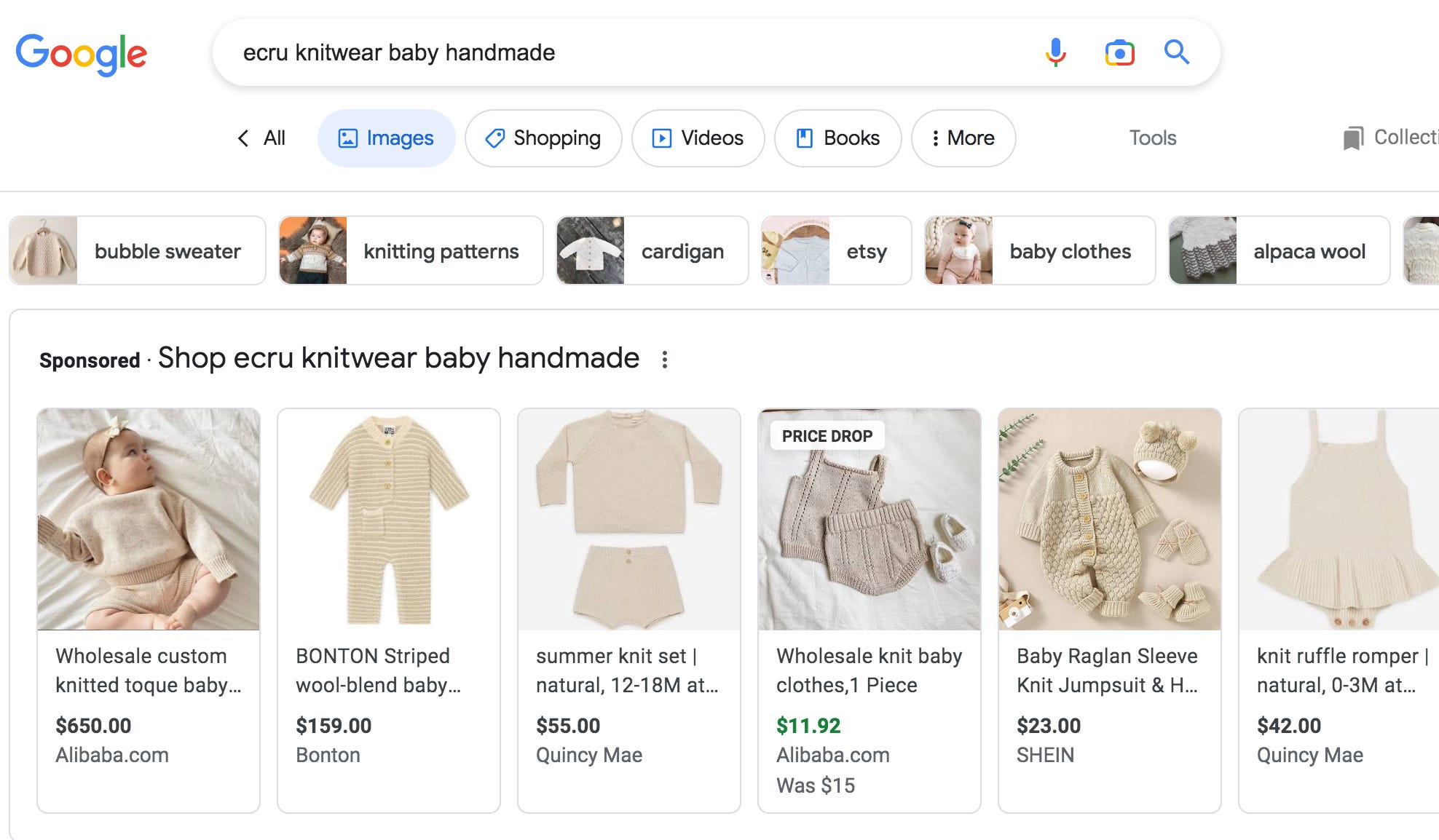This screenshot has width=1439, height=840.
Task: Switch to the Shopping tab
Action: pyautogui.click(x=543, y=138)
